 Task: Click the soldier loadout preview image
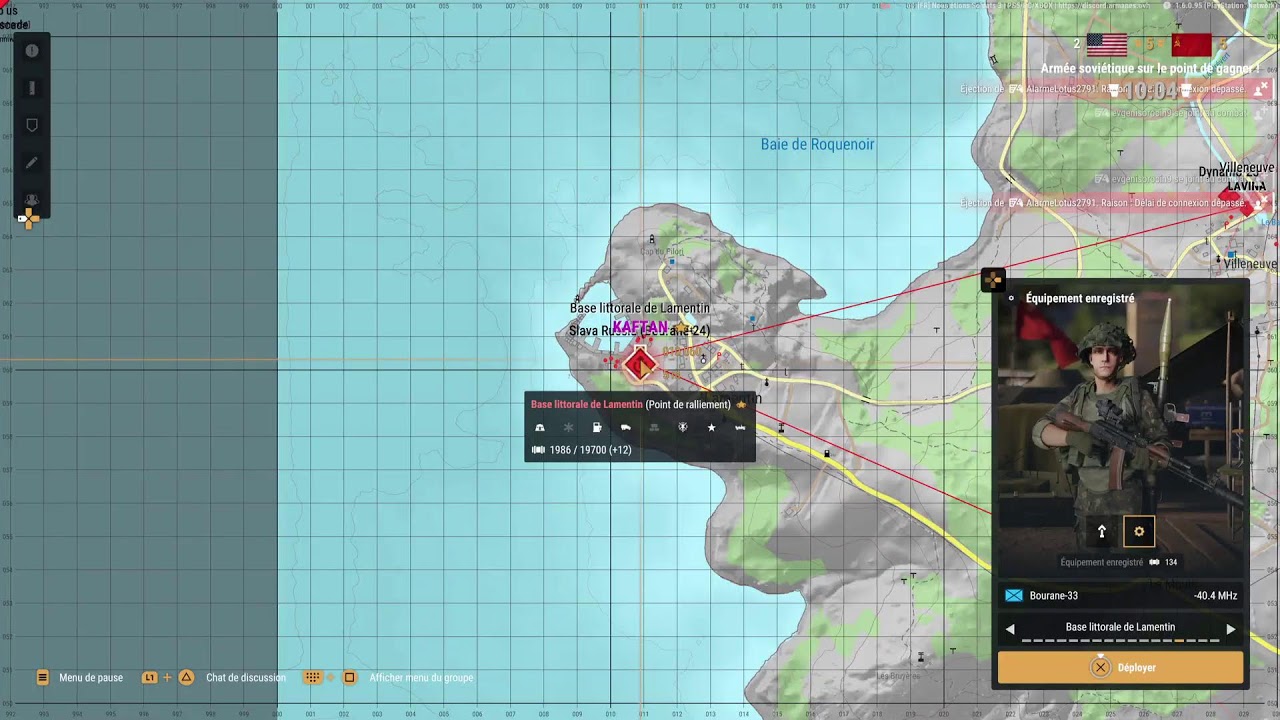coord(1120,430)
